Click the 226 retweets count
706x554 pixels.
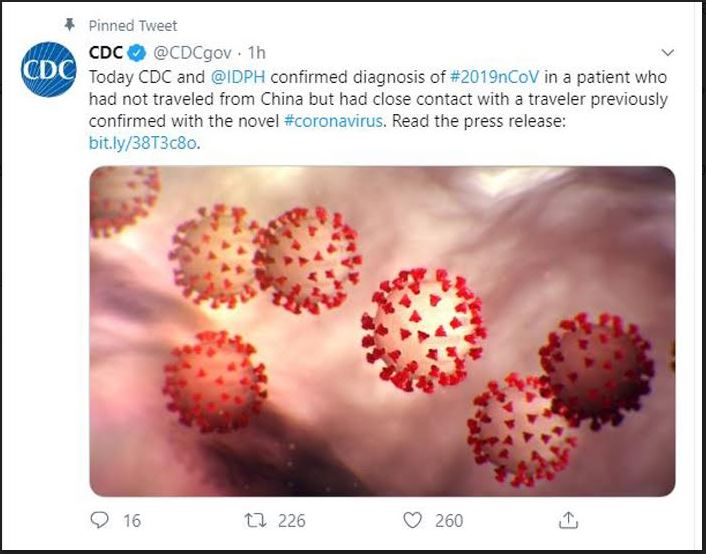pyautogui.click(x=292, y=521)
